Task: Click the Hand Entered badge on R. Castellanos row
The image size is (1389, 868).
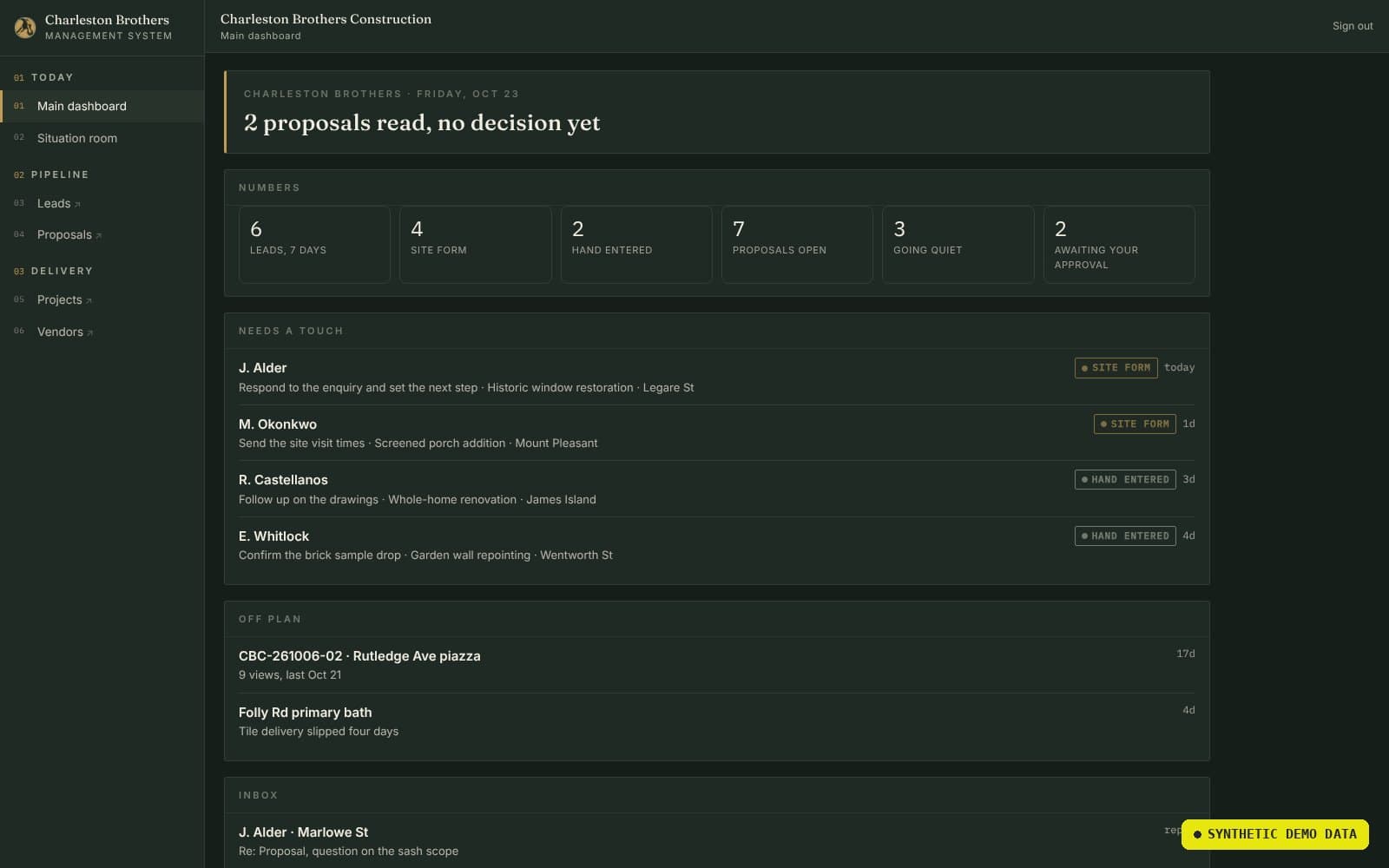Action: point(1125,479)
